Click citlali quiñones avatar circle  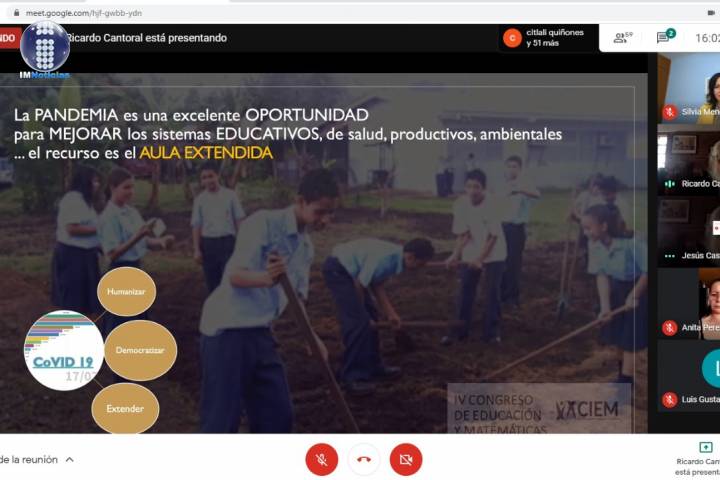[x=512, y=38]
